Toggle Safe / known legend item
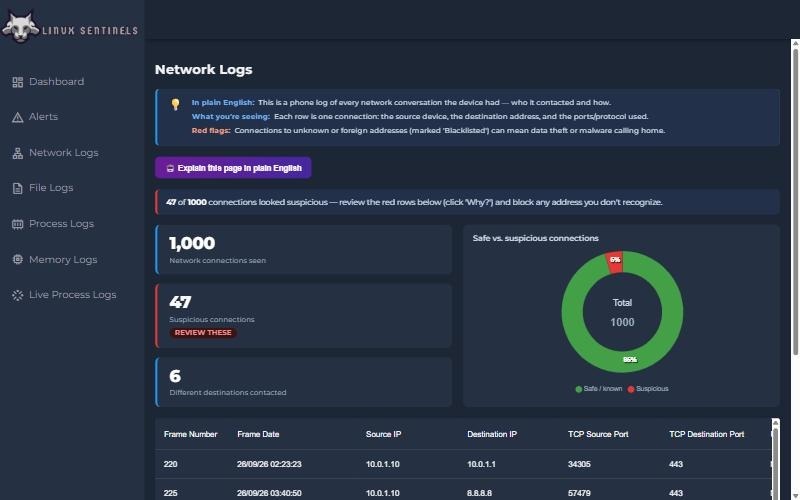The height and width of the screenshot is (500, 800). coord(599,389)
